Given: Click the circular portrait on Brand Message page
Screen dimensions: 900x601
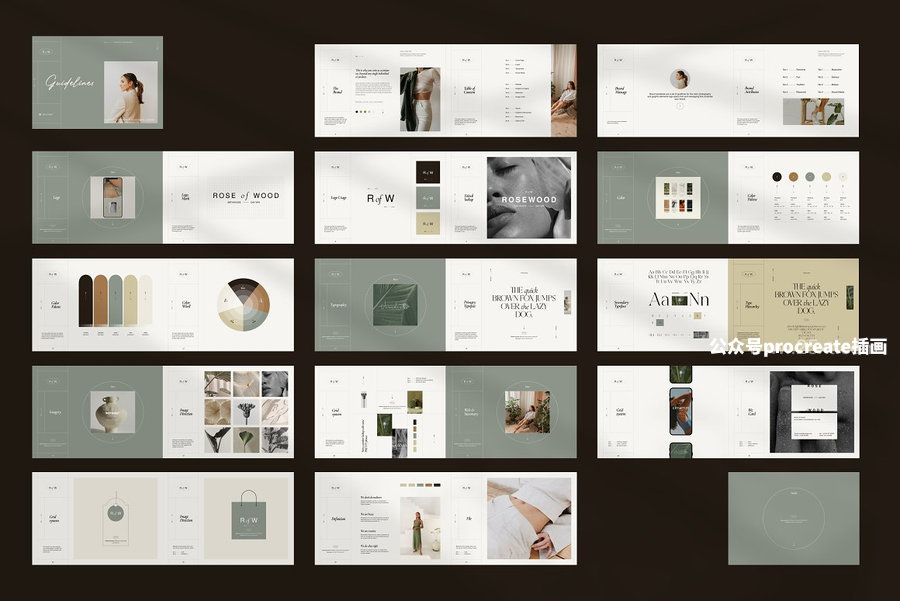Looking at the screenshot, I should pyautogui.click(x=680, y=78).
